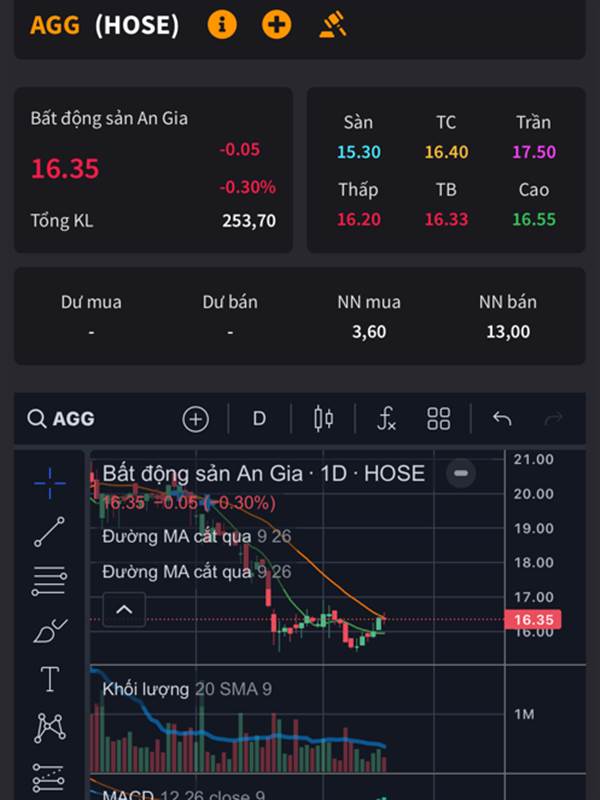Viewport: 600px width, 800px height.
Task: Click high price 16.55 under Cao
Action: click(534, 219)
